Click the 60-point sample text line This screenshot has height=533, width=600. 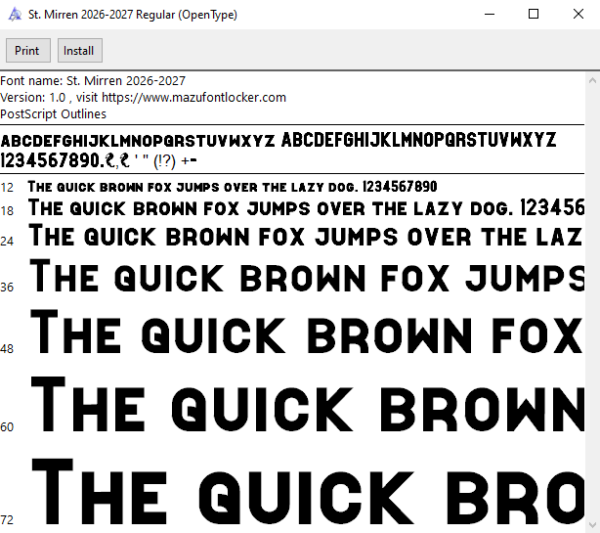(308, 405)
